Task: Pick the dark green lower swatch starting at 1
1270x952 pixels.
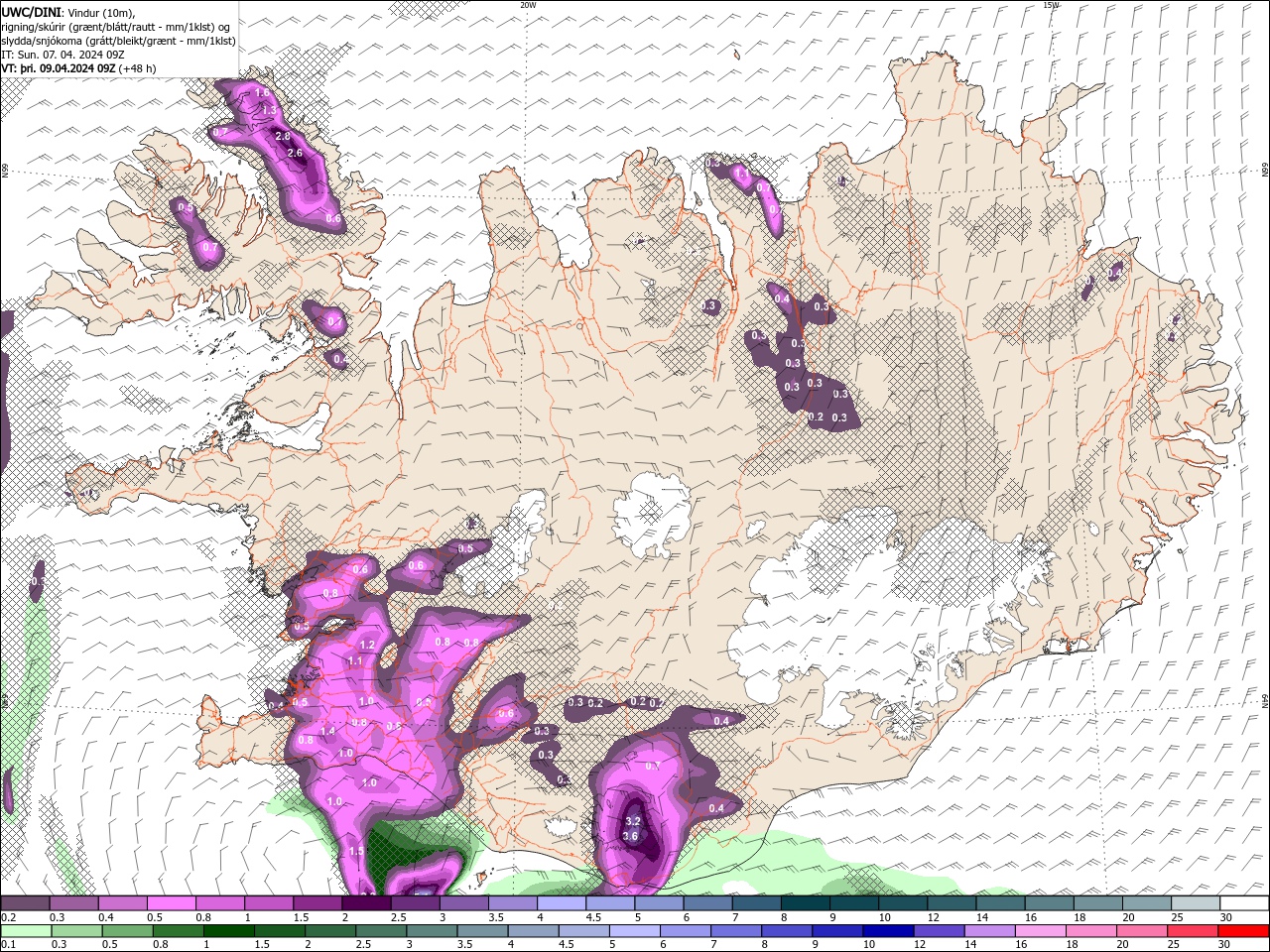Action: (x=228, y=931)
